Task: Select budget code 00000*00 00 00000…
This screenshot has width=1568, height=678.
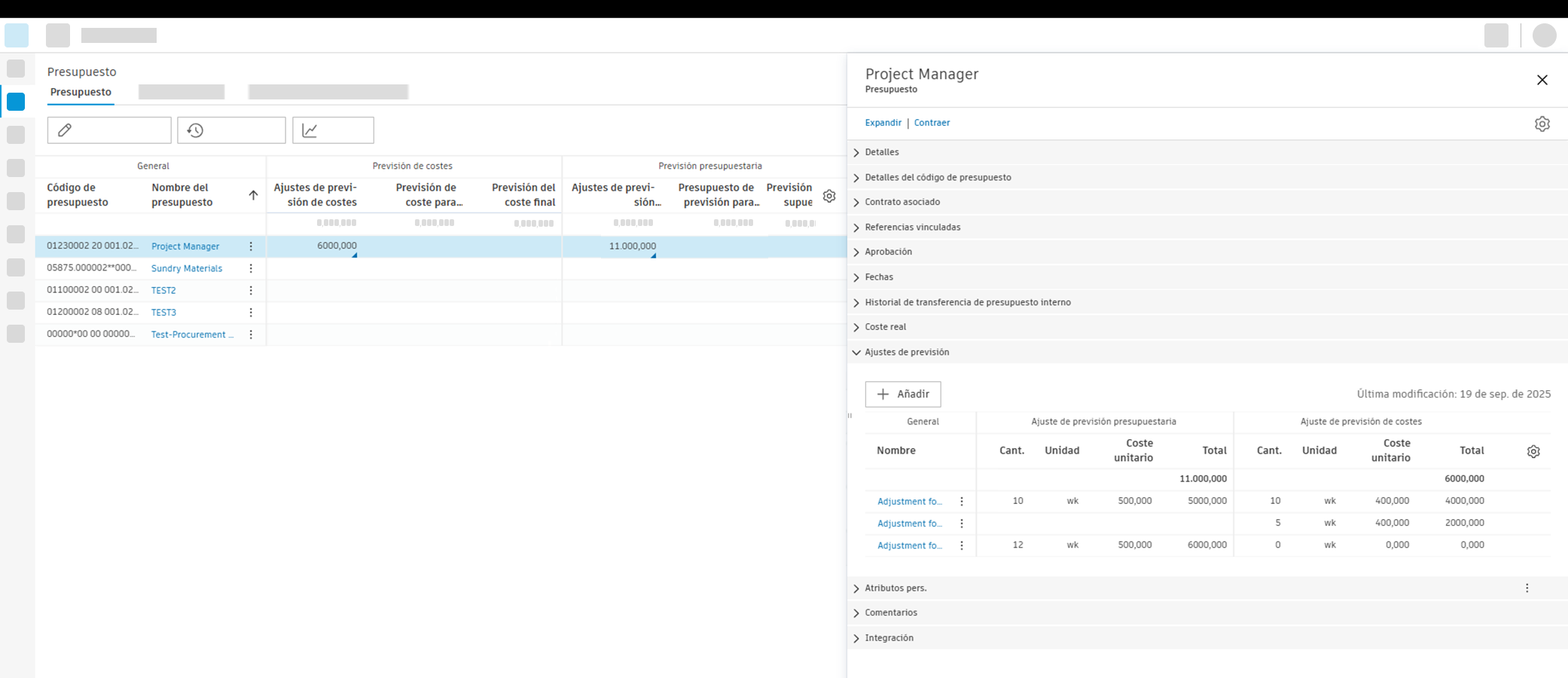Action: point(92,334)
